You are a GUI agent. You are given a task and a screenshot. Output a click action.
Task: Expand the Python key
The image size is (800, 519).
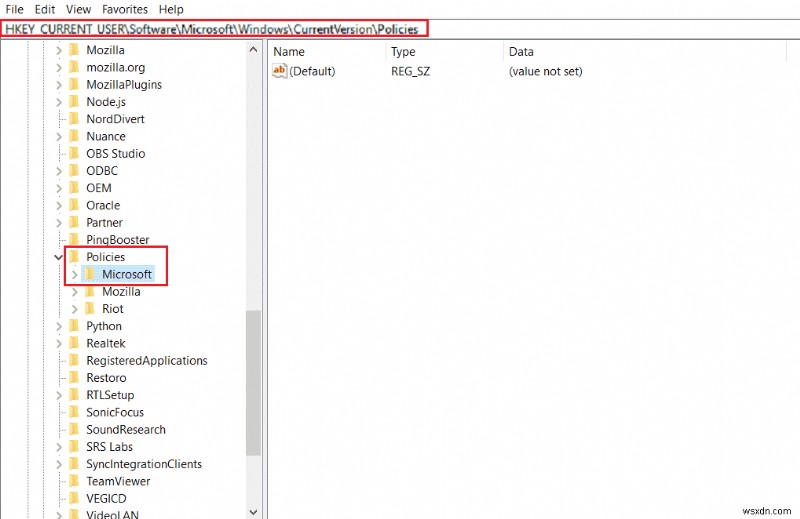[x=59, y=327]
